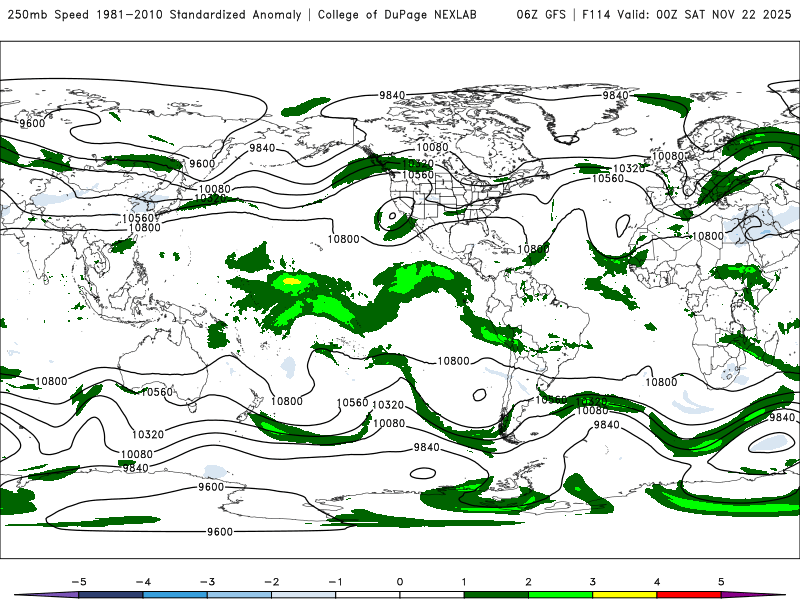The width and height of the screenshot is (800, 600).
Task: Click the colorbar tick label 5
Action: click(721, 582)
